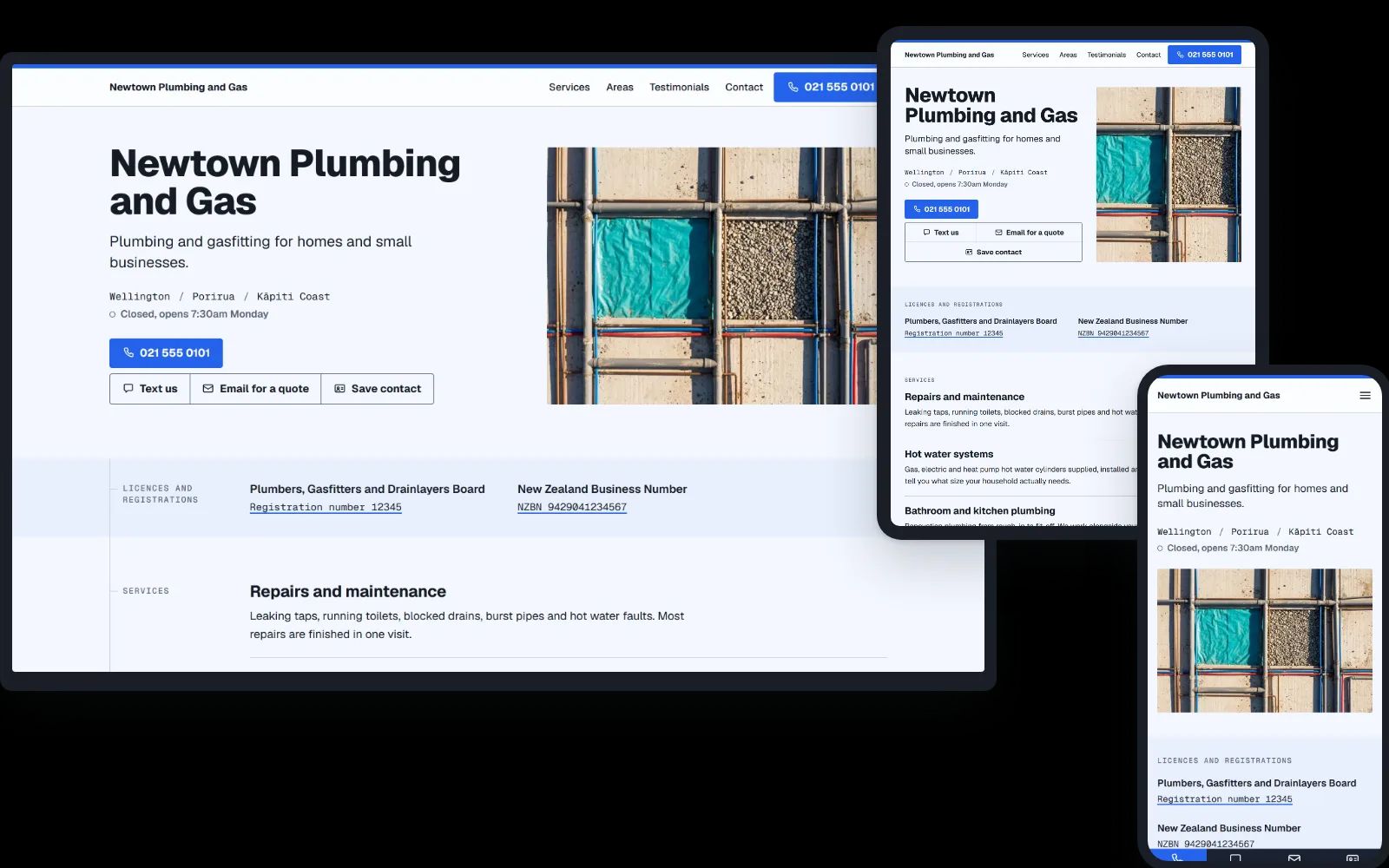Click Contact in the tablet navigation
1389x868 pixels.
[1149, 55]
